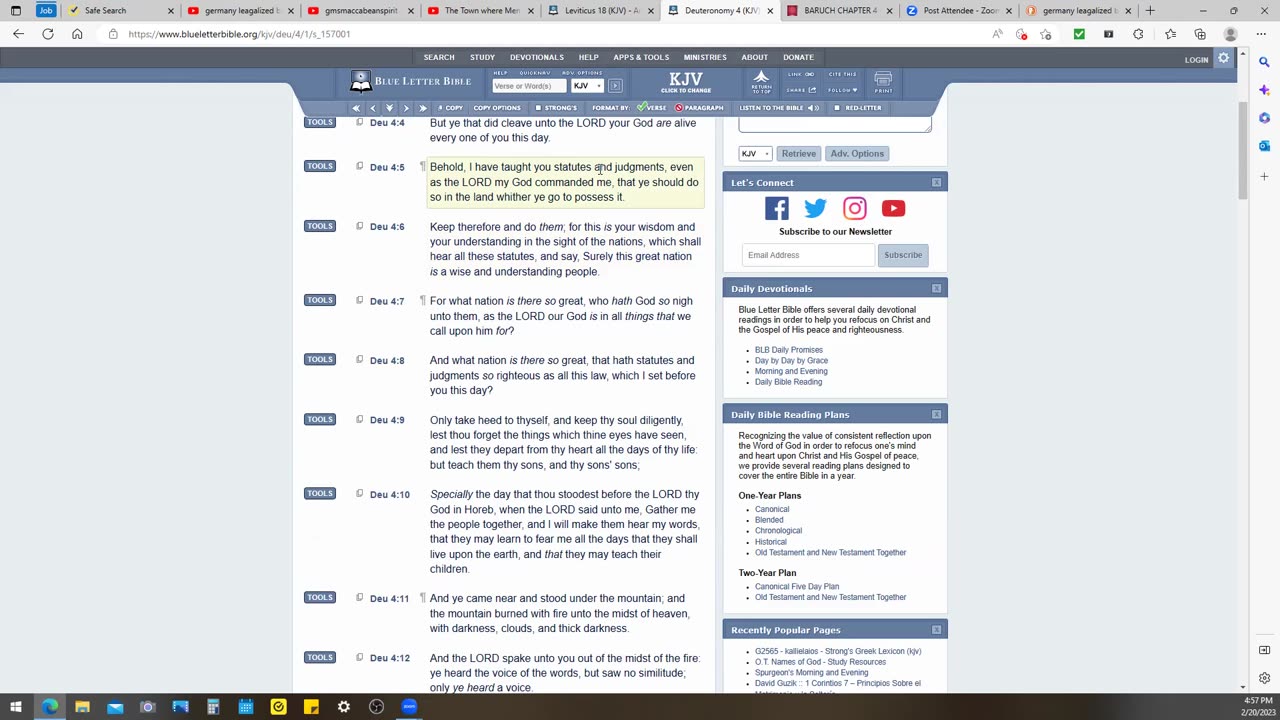
Task: Click the search go arrow beside KJV selector
Action: [615, 86]
